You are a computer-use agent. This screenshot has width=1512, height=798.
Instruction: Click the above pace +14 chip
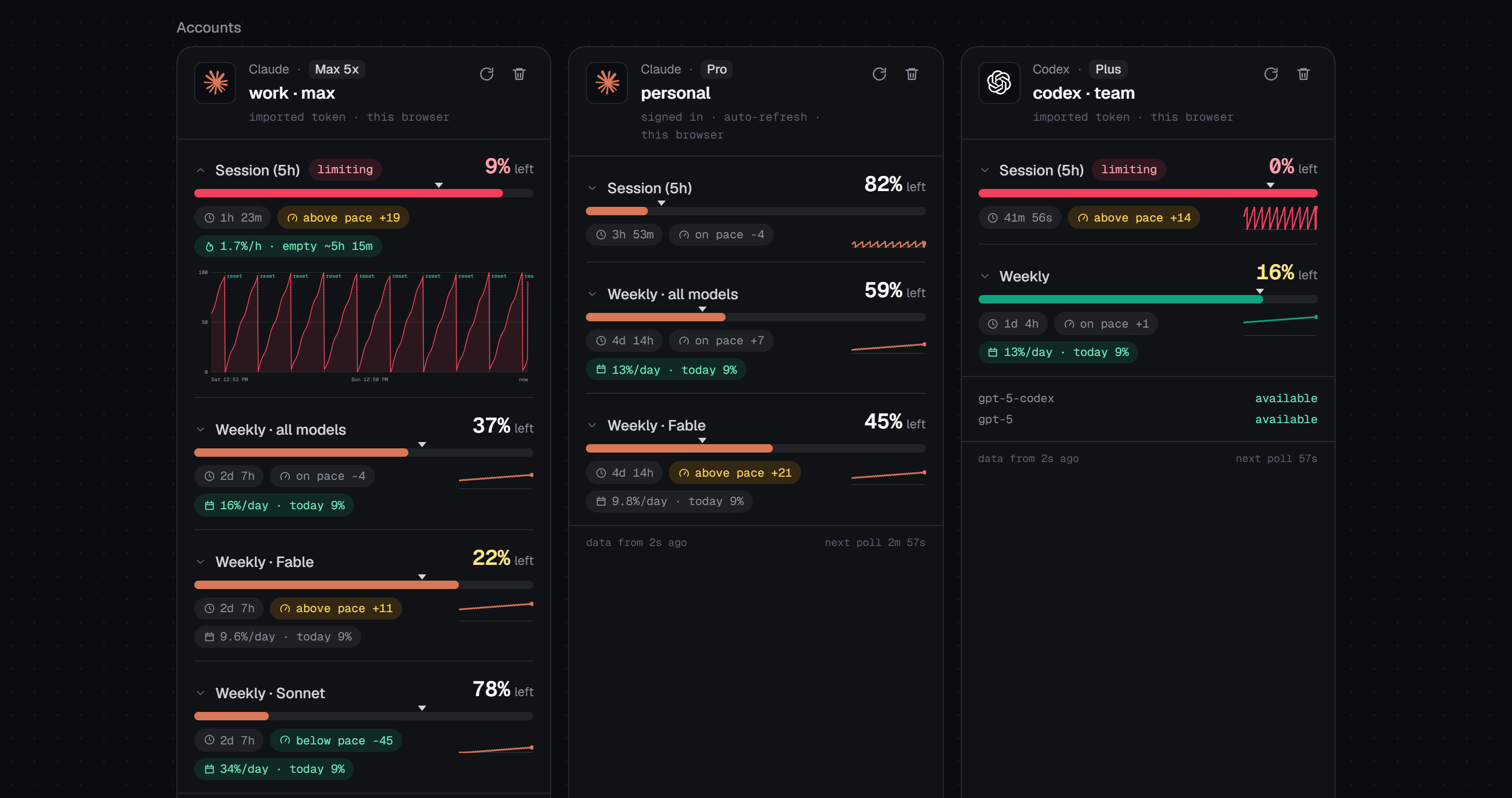coord(1134,218)
